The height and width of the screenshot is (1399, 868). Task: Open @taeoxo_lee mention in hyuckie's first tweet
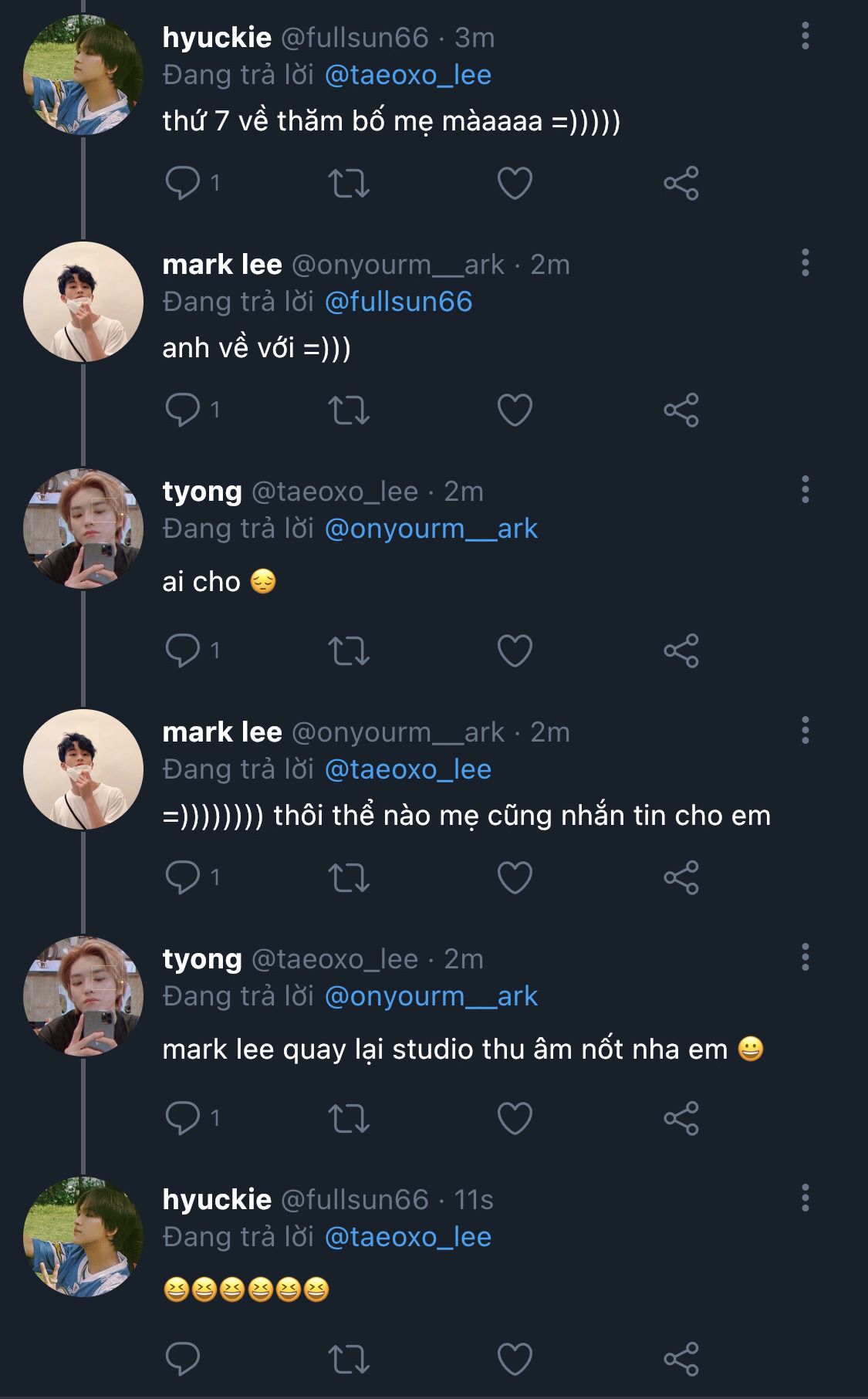point(407,75)
